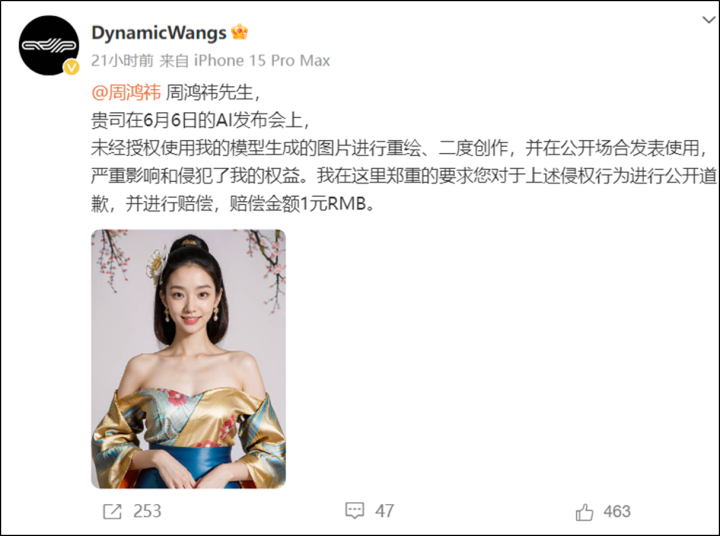Open the attached woman portrait image
720x536 pixels.
(x=188, y=359)
